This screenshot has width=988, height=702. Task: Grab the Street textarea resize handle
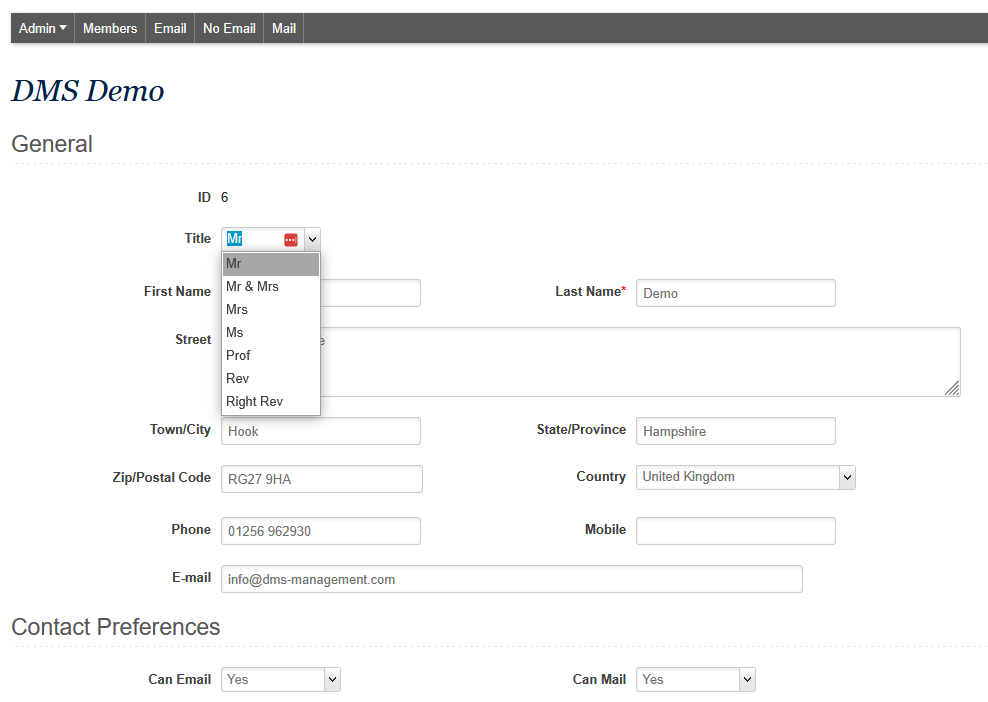pos(952,388)
